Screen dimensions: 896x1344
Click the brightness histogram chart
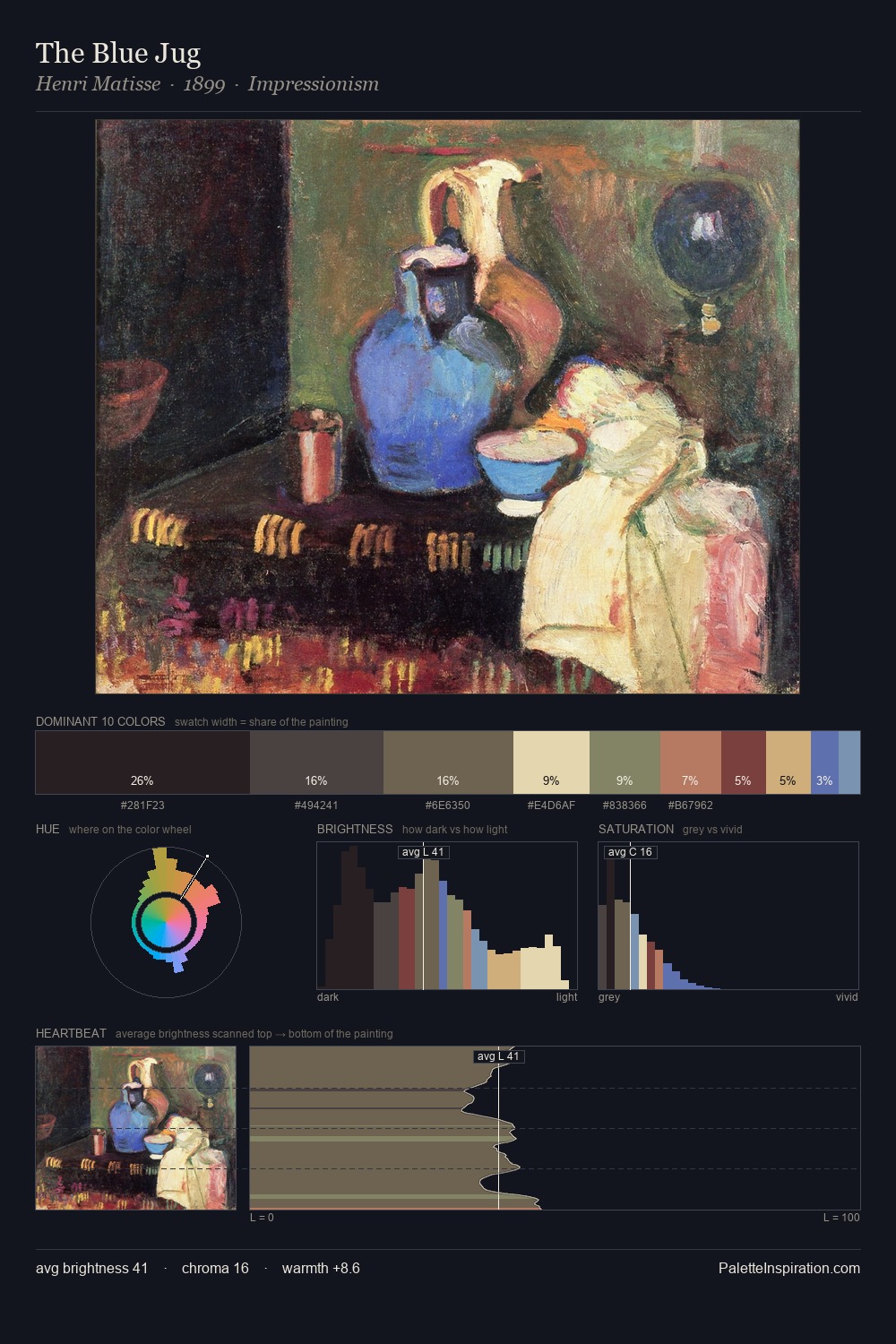447,916
